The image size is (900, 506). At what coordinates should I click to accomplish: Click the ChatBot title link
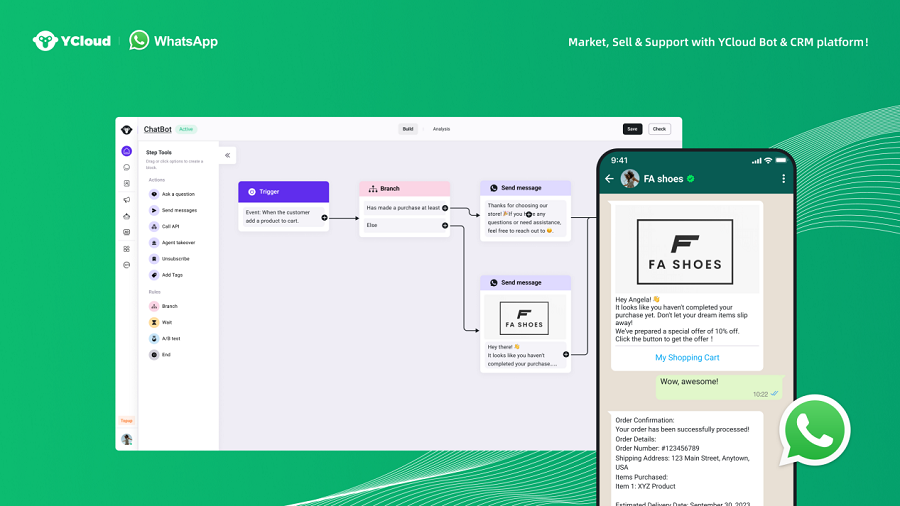157,129
